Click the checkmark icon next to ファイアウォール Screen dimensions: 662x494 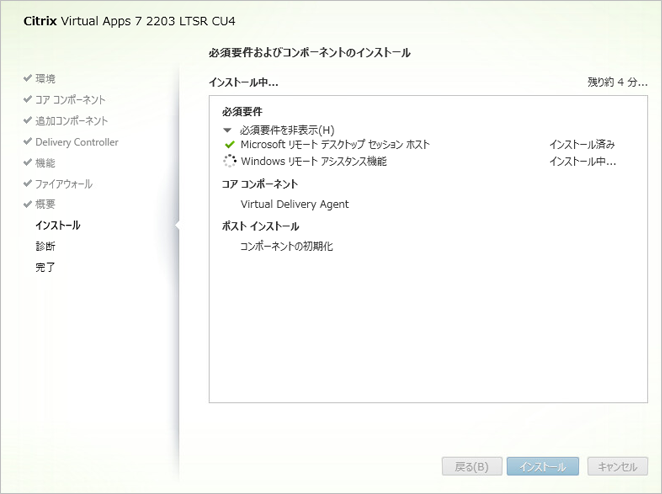click(28, 183)
